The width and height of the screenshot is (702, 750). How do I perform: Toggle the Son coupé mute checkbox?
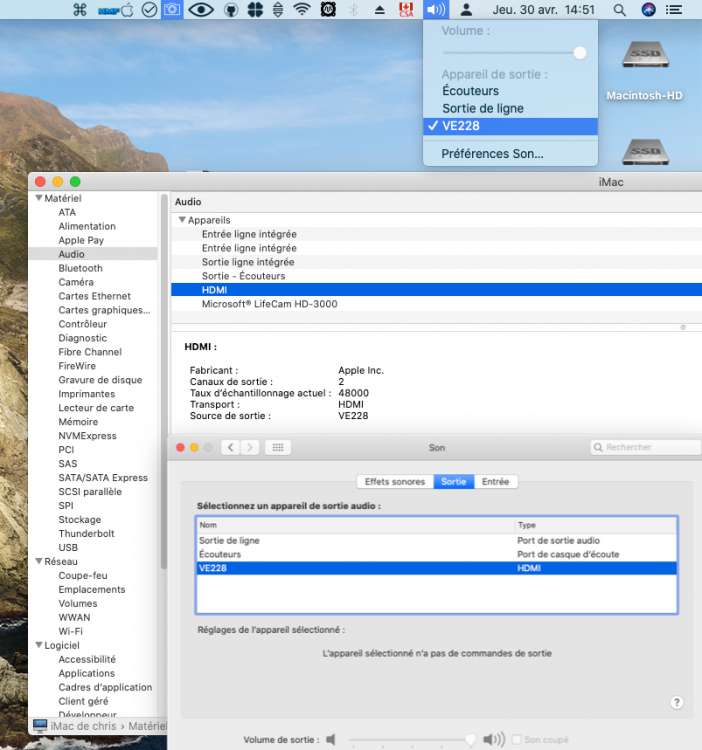pyautogui.click(x=516, y=739)
